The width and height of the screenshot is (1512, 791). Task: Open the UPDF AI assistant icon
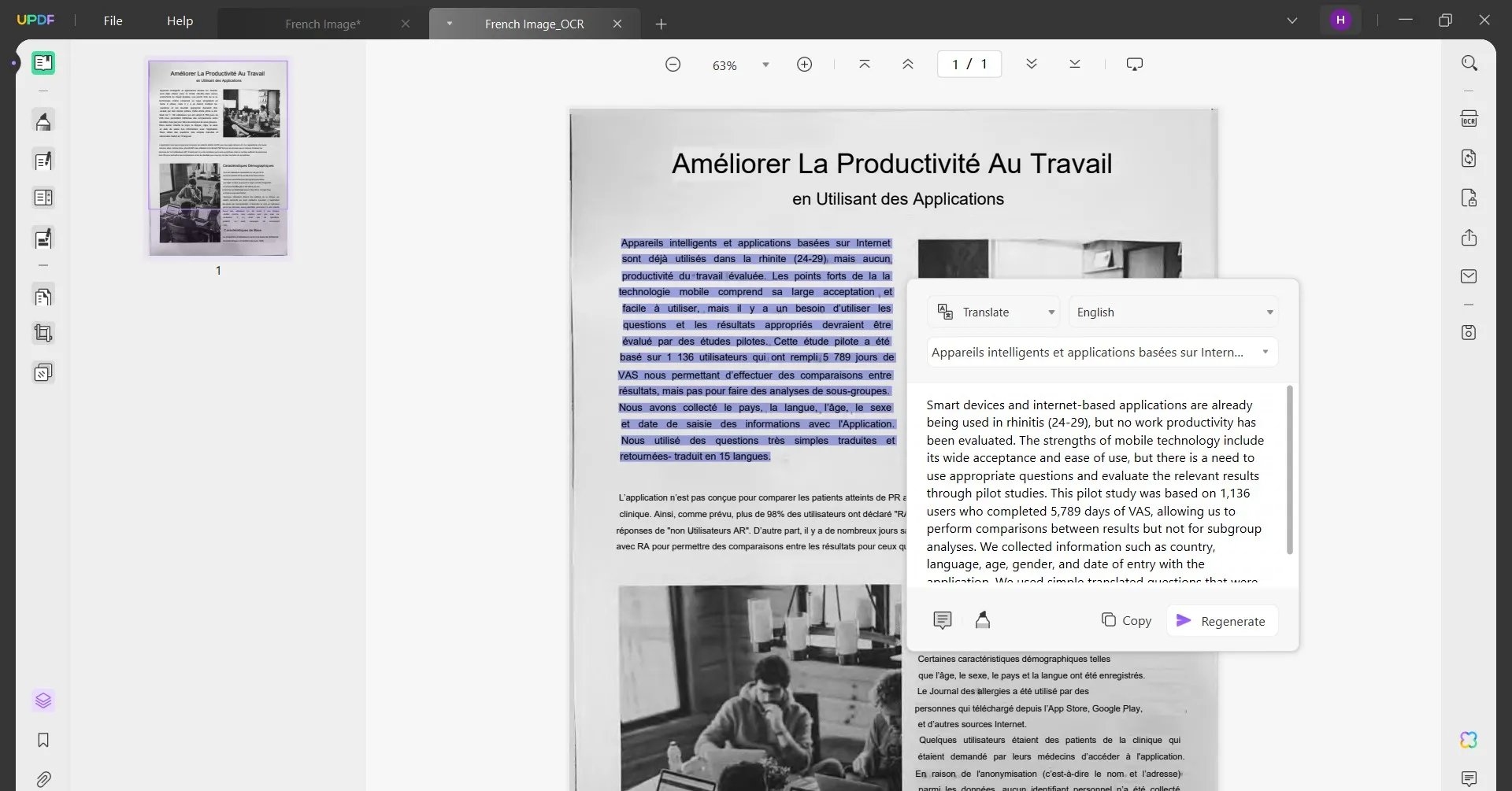pos(1469,740)
